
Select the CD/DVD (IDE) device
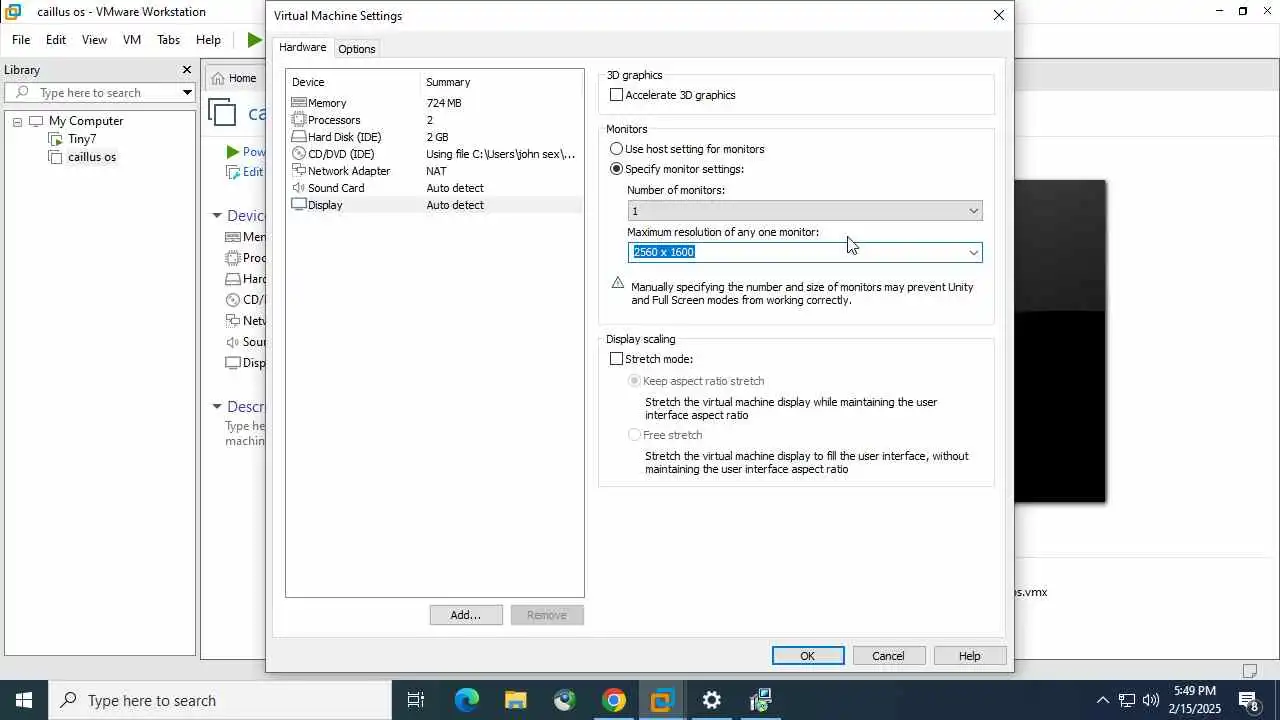point(434,154)
